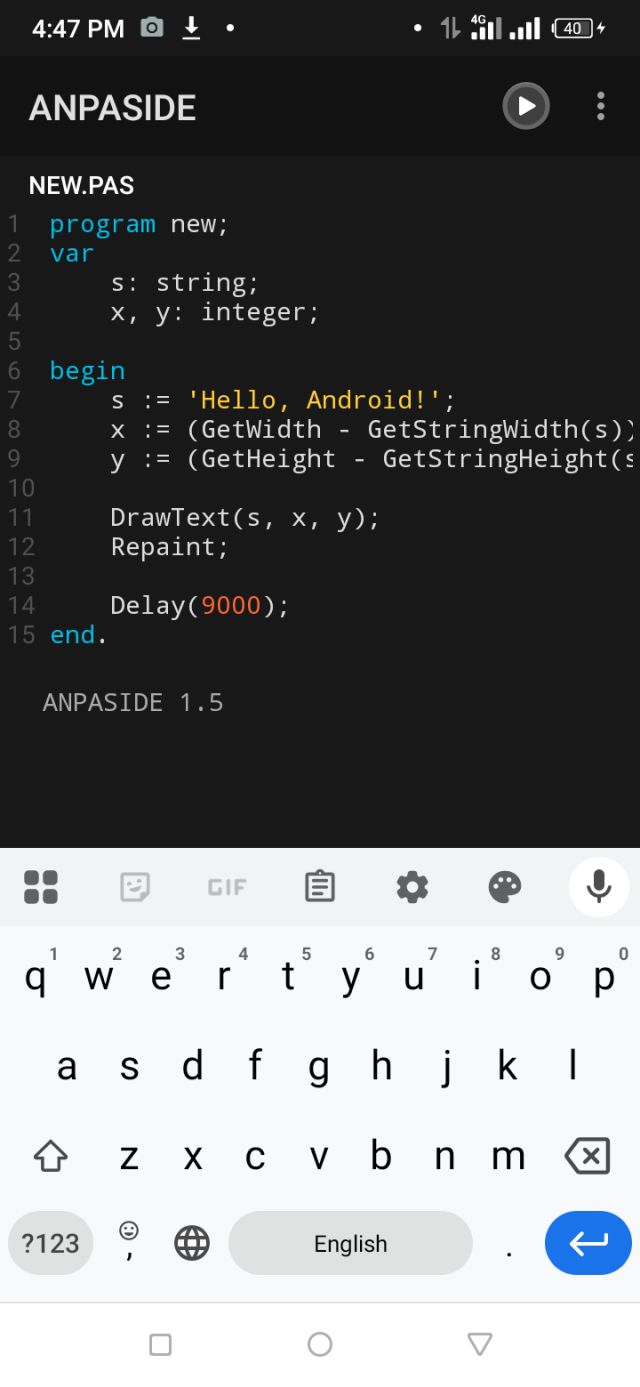Tap the d key

[x=192, y=1067]
